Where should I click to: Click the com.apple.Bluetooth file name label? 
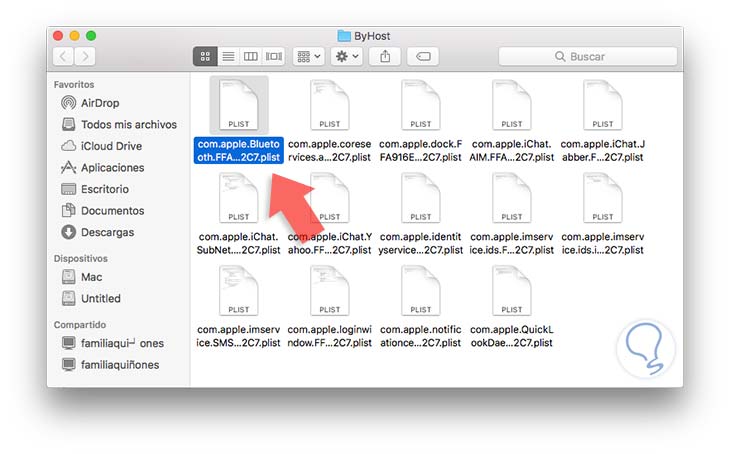(238, 150)
